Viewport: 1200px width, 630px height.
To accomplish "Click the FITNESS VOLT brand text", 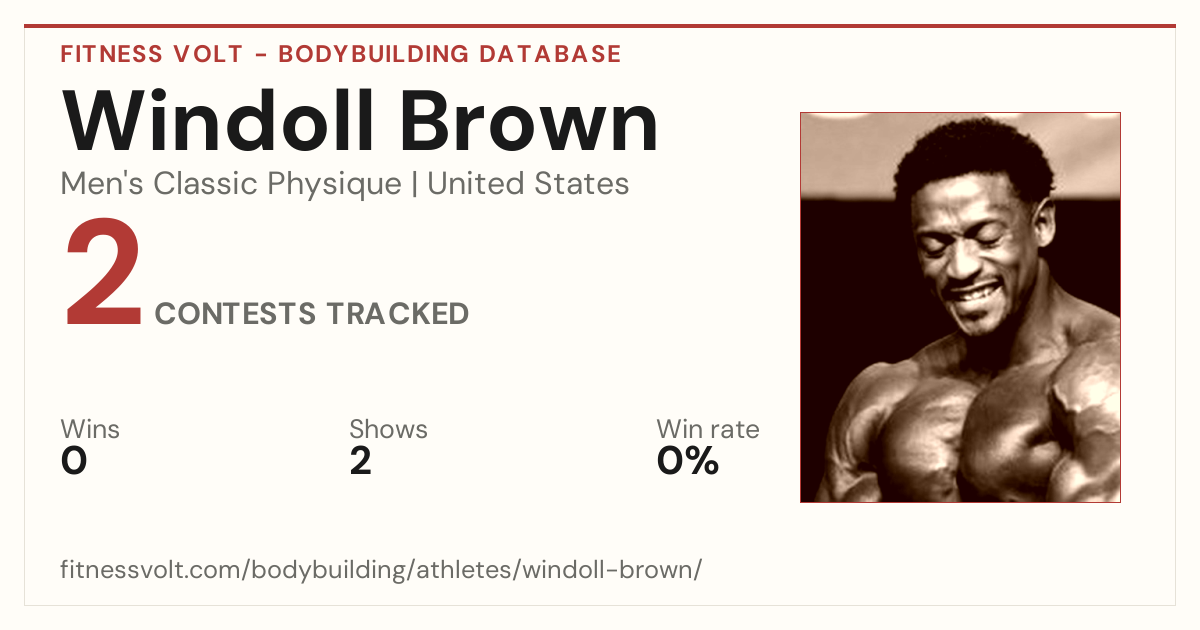I will pos(151,54).
